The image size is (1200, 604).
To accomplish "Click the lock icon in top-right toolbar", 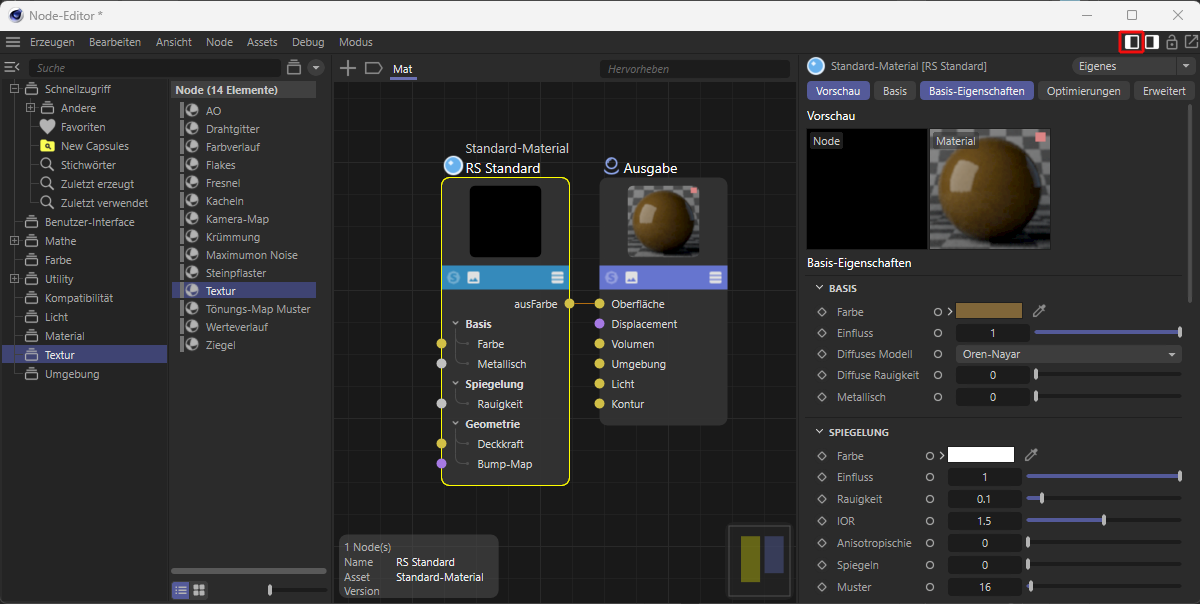I will point(1172,42).
